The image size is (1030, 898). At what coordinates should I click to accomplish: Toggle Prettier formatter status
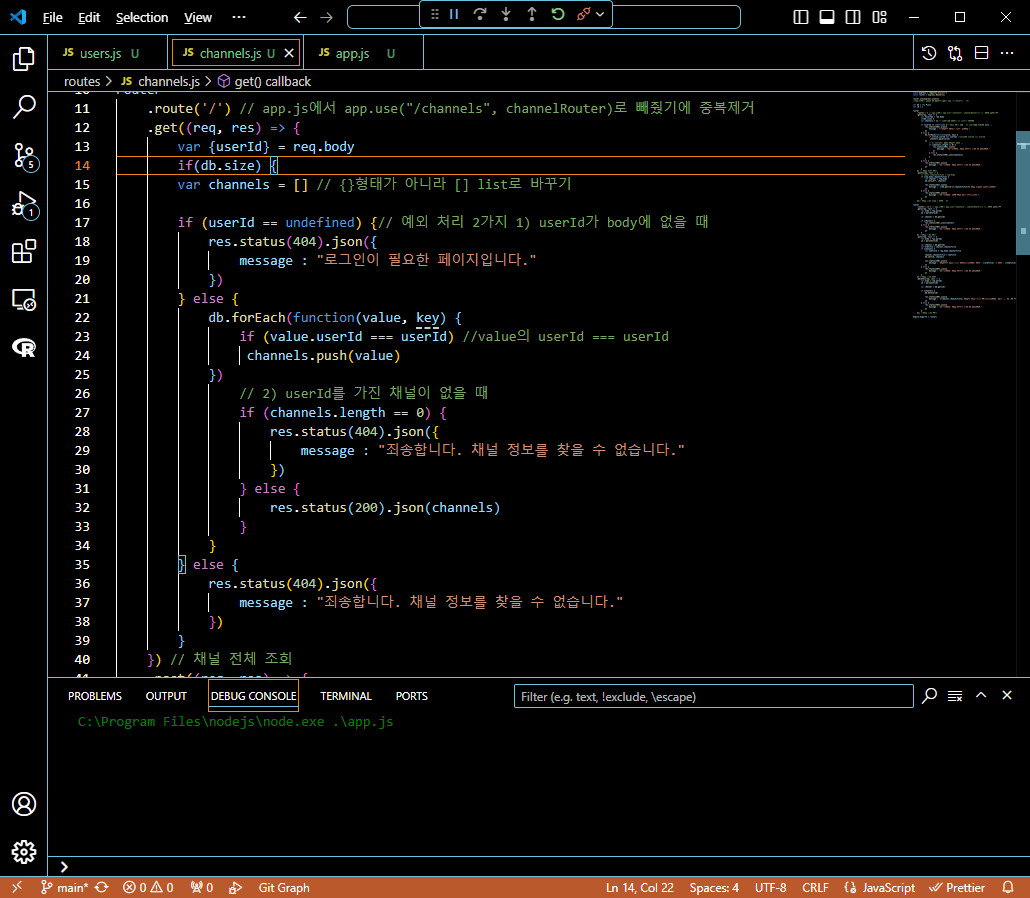pyautogui.click(x=957, y=887)
